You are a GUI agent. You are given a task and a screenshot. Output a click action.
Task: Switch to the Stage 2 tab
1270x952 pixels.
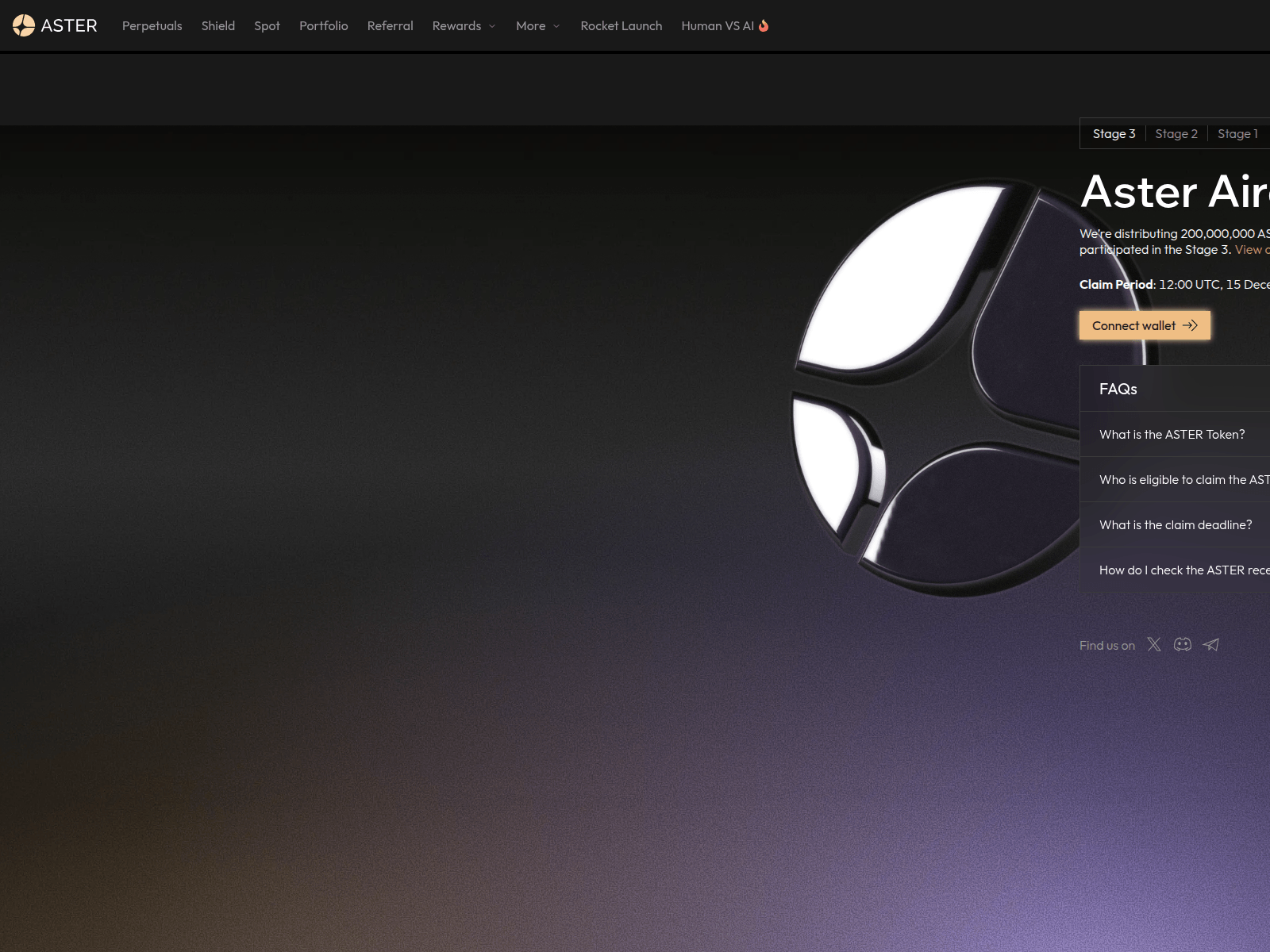[1176, 133]
